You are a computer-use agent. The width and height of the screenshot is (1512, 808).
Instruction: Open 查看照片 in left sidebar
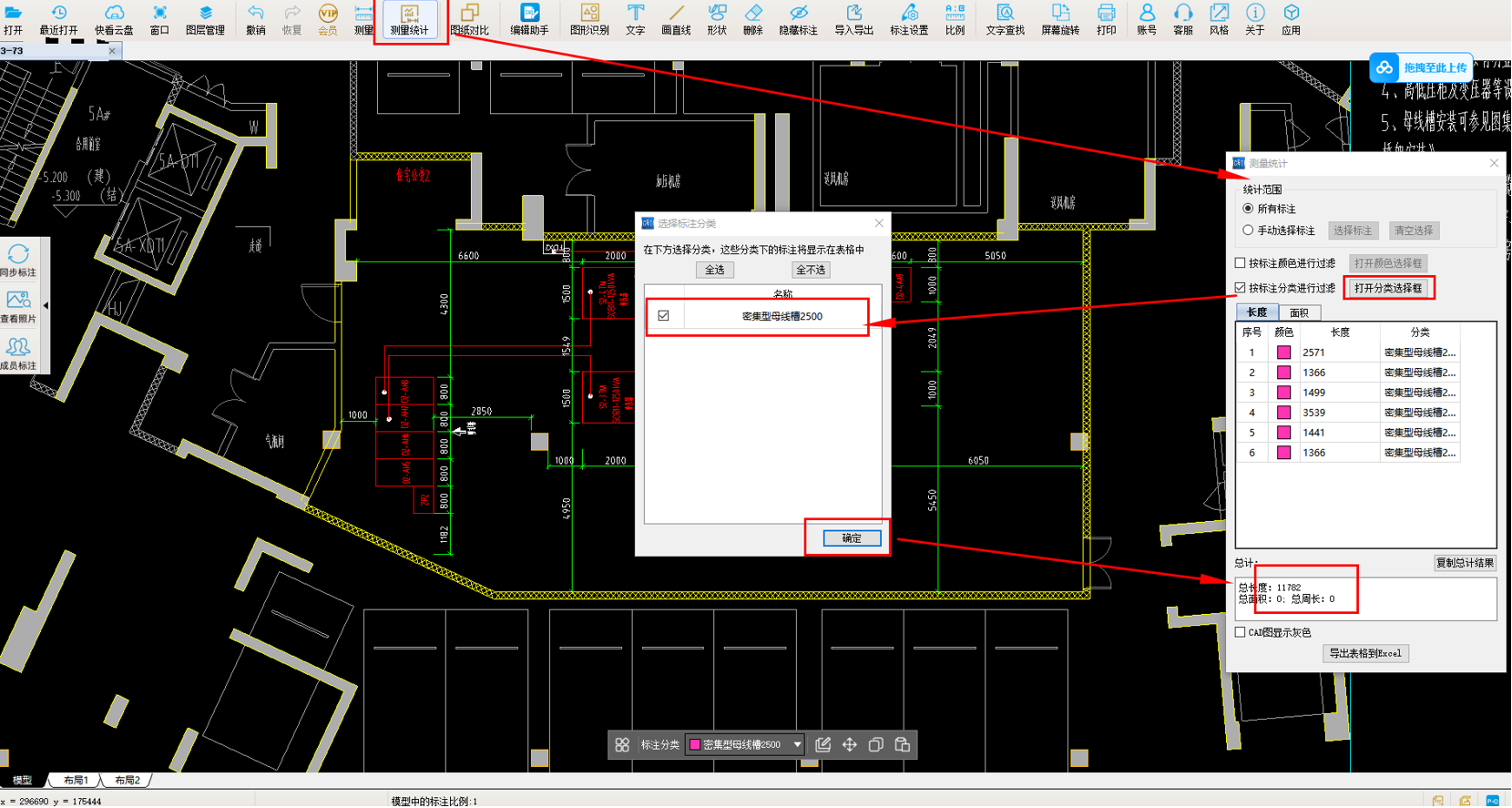[x=18, y=307]
